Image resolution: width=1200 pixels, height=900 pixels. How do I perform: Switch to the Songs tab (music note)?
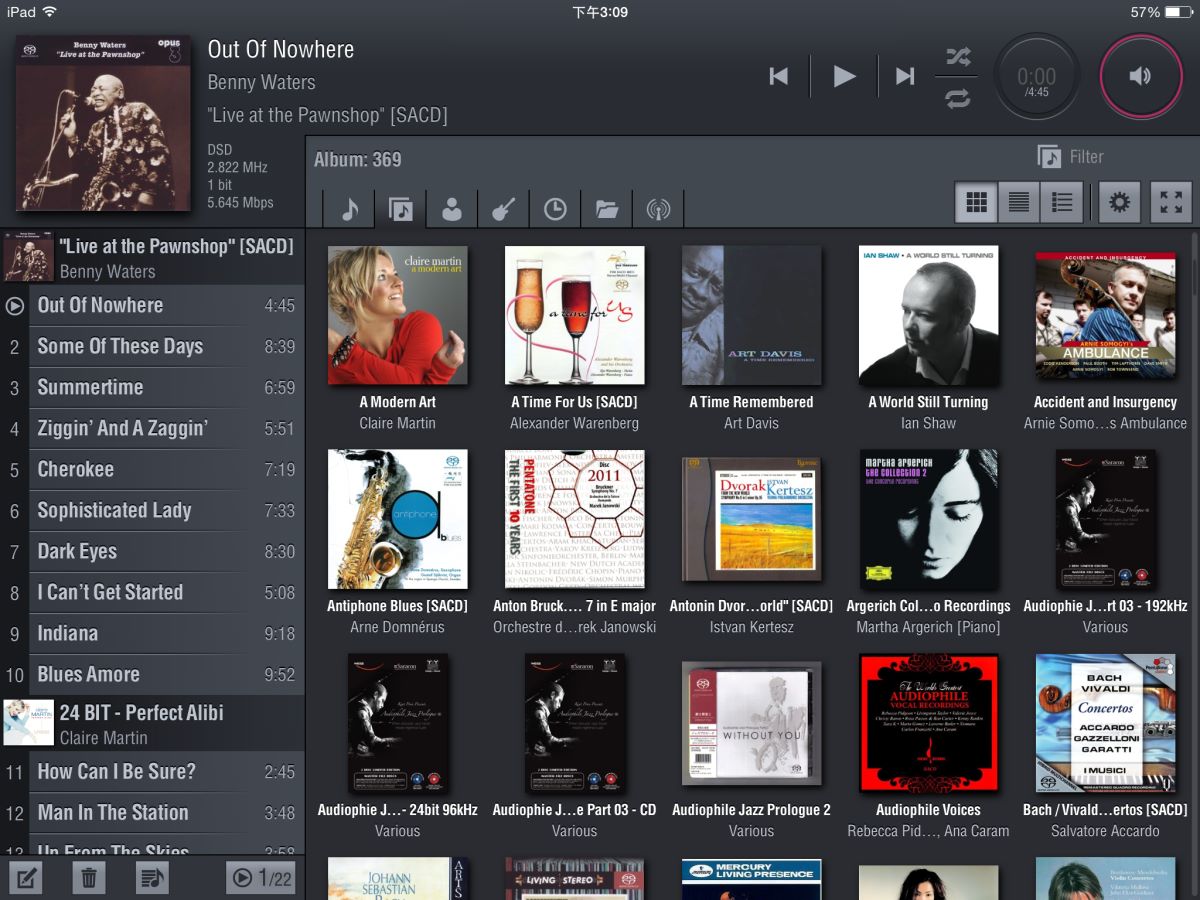349,208
